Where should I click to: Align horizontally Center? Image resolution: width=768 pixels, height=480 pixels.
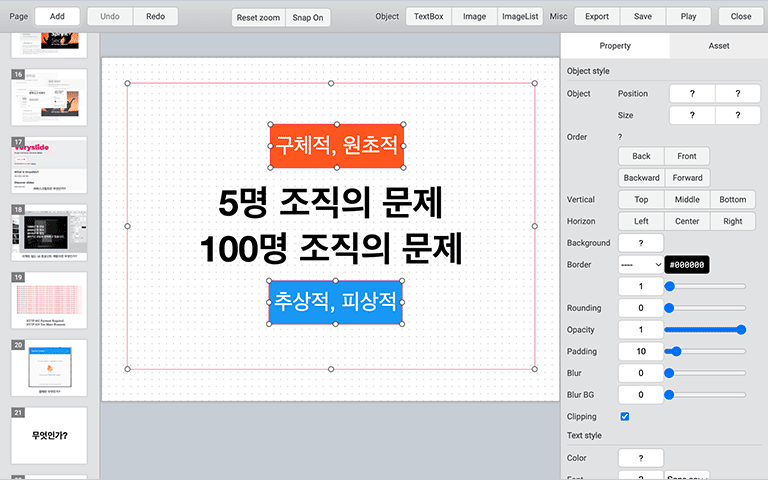[687, 221]
